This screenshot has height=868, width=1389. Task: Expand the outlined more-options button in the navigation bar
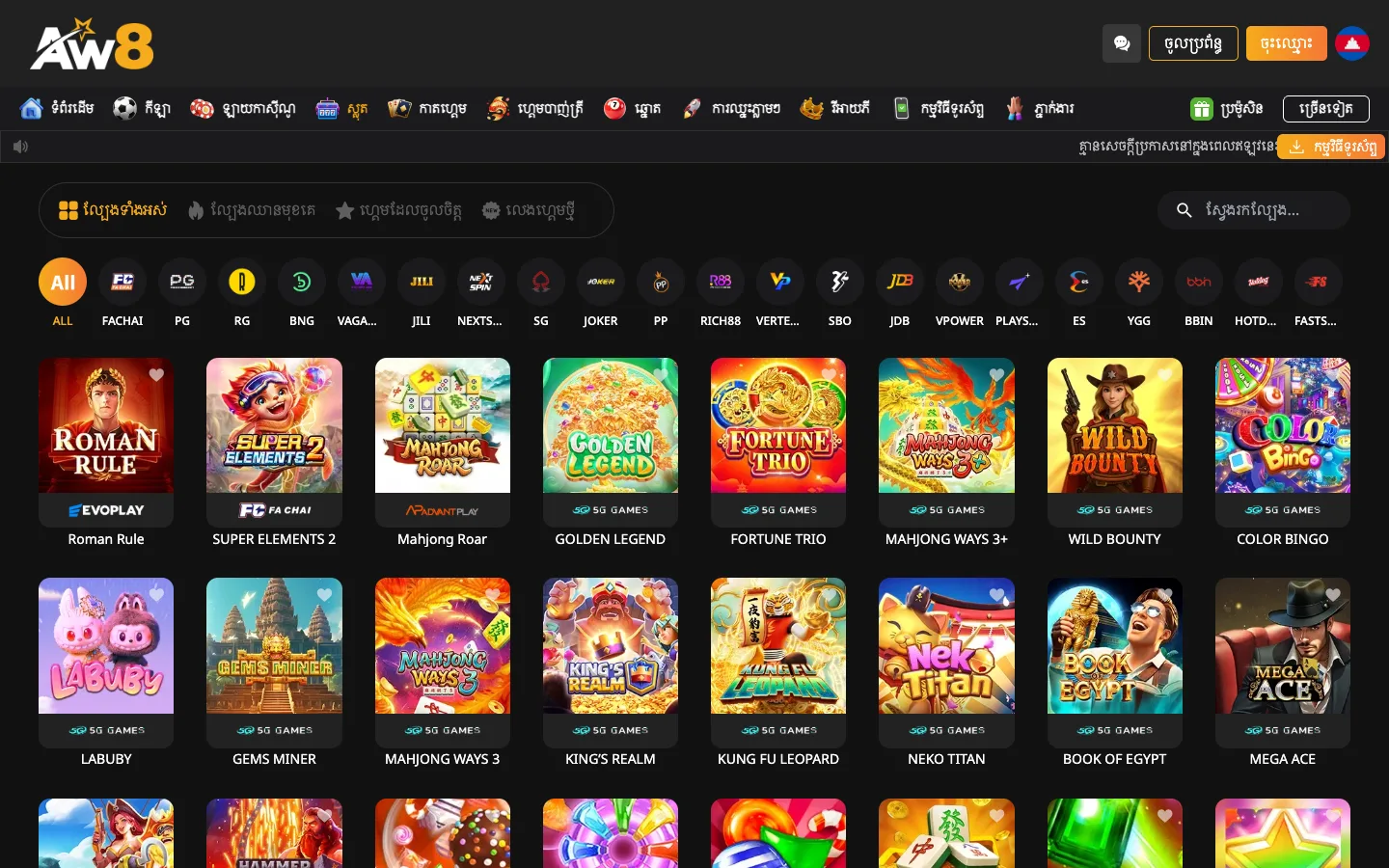click(1326, 109)
